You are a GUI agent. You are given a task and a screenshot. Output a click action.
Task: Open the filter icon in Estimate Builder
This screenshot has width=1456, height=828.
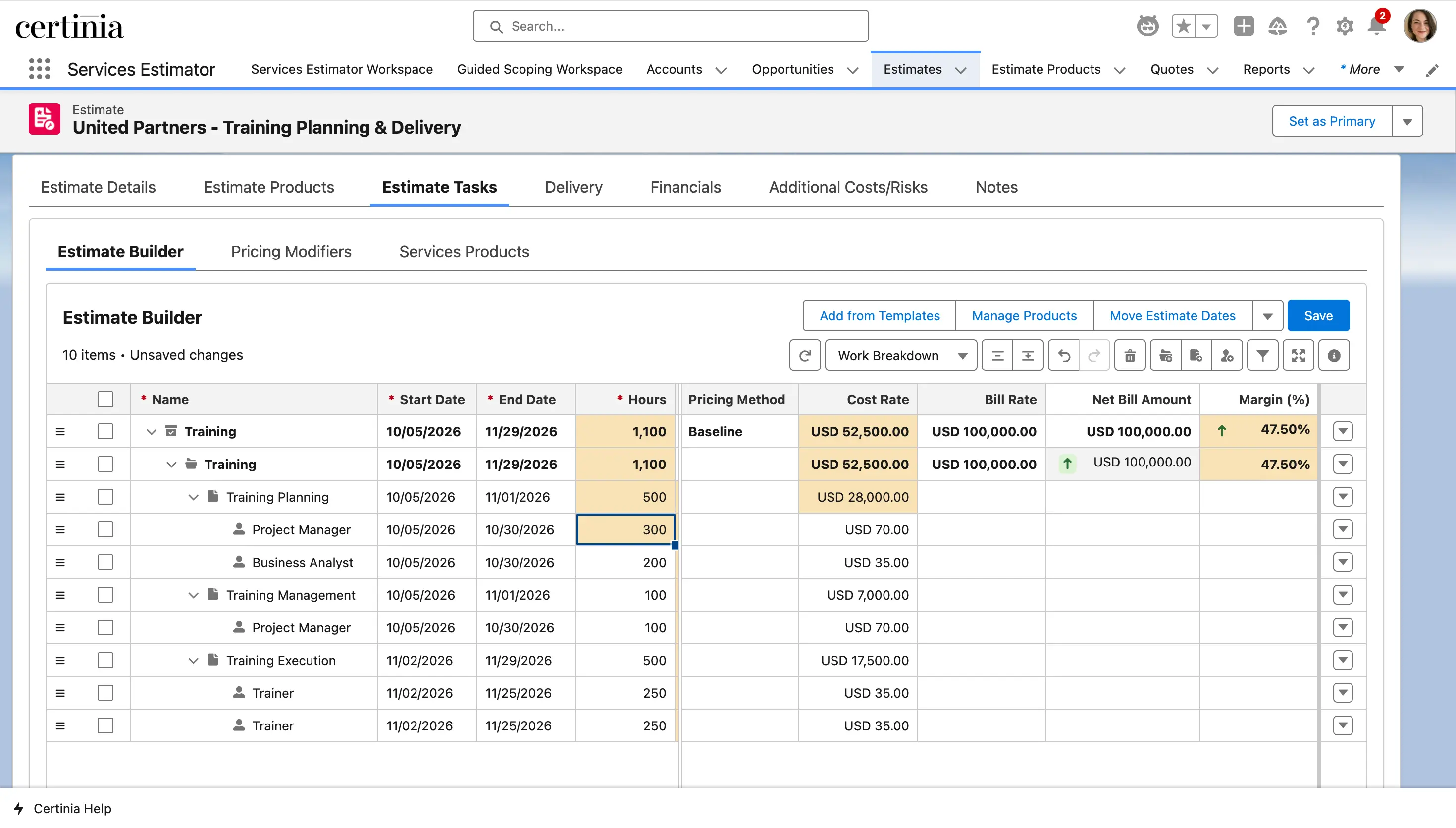[1263, 355]
